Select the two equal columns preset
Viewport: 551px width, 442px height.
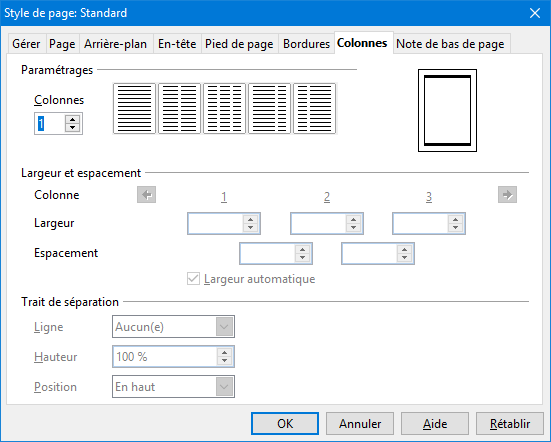click(179, 109)
